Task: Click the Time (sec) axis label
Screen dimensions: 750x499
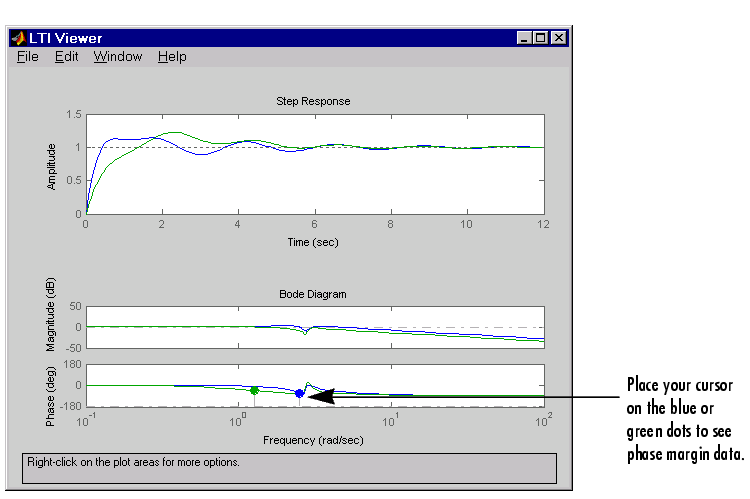Action: point(313,242)
